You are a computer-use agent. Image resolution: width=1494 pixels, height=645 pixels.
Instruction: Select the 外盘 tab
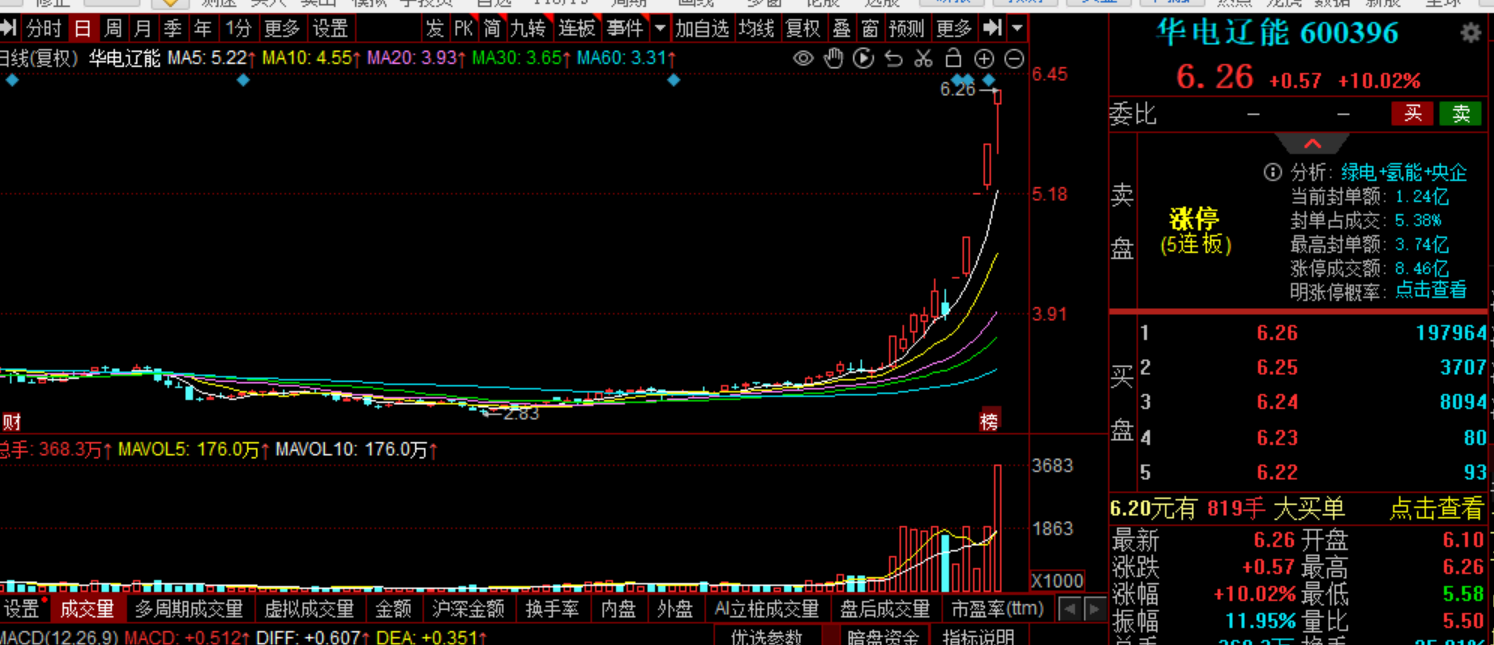tap(676, 608)
